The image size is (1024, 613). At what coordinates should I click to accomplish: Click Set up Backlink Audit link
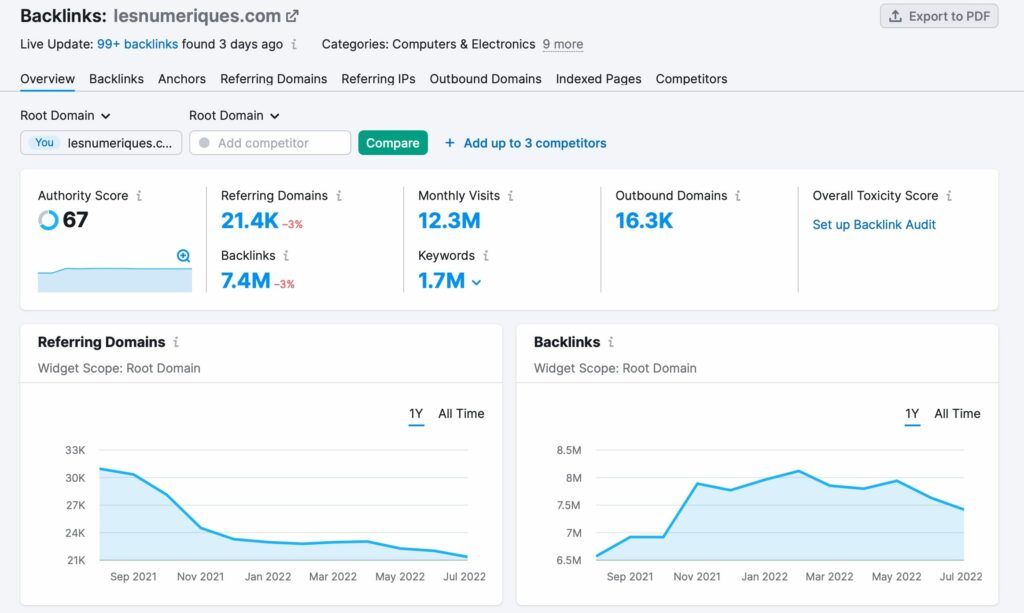coord(874,225)
